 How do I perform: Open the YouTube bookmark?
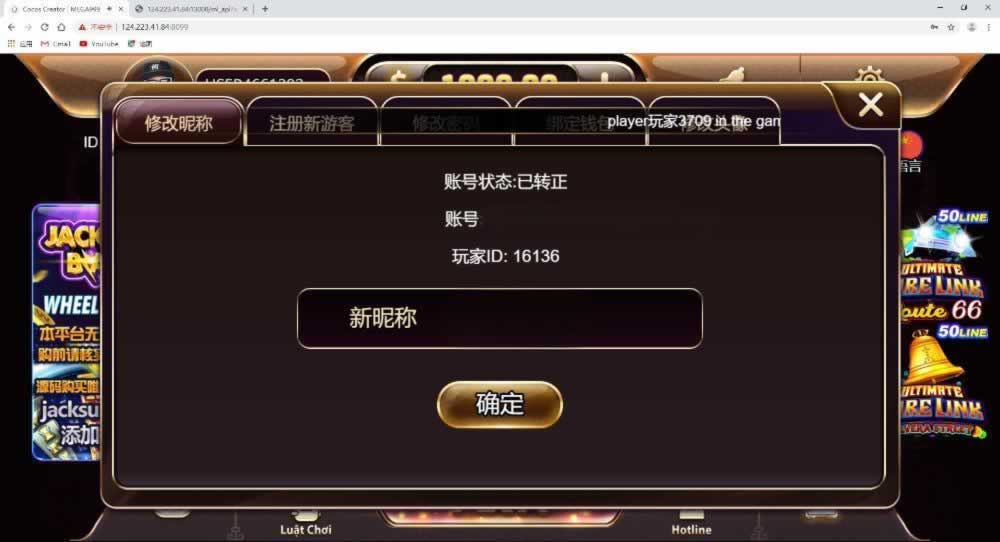click(99, 44)
